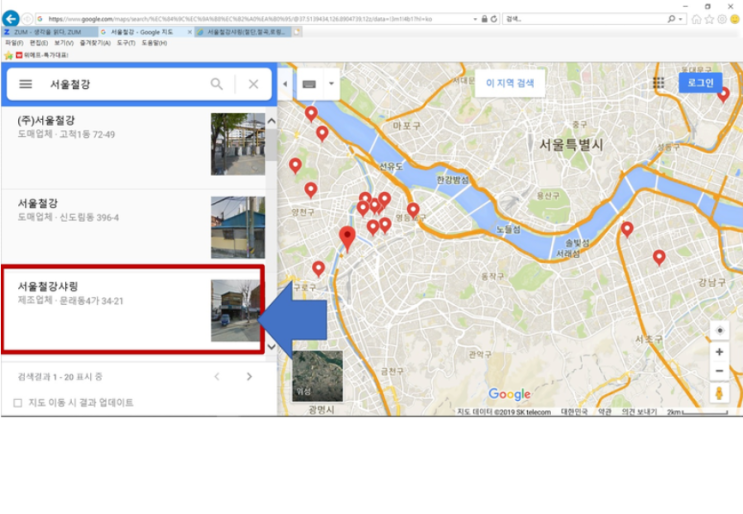Open the 서울철강샤링 result photo
This screenshot has width=743, height=514.
236,311
